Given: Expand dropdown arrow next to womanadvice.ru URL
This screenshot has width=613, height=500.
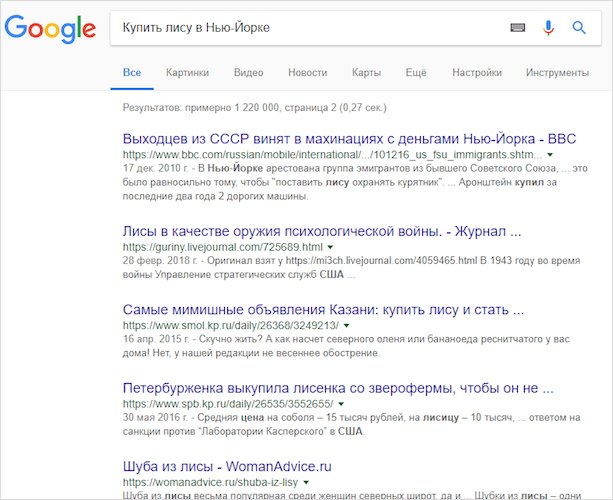Looking at the screenshot, I should click(306, 482).
